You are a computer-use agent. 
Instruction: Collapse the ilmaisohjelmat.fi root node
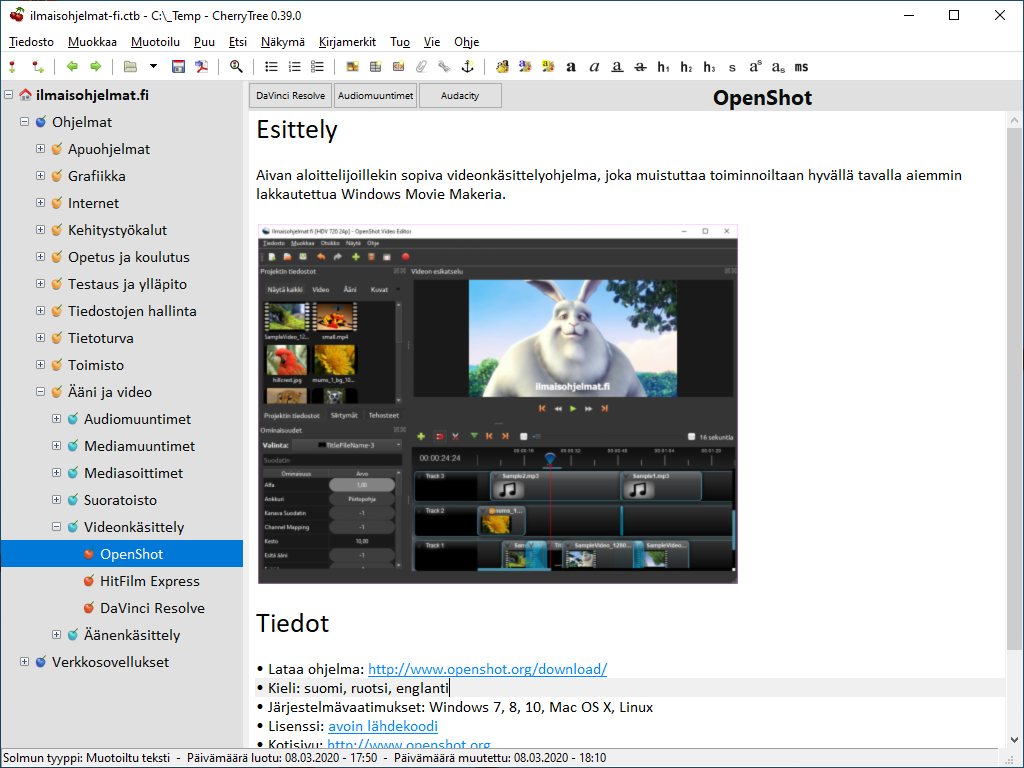click(8, 95)
